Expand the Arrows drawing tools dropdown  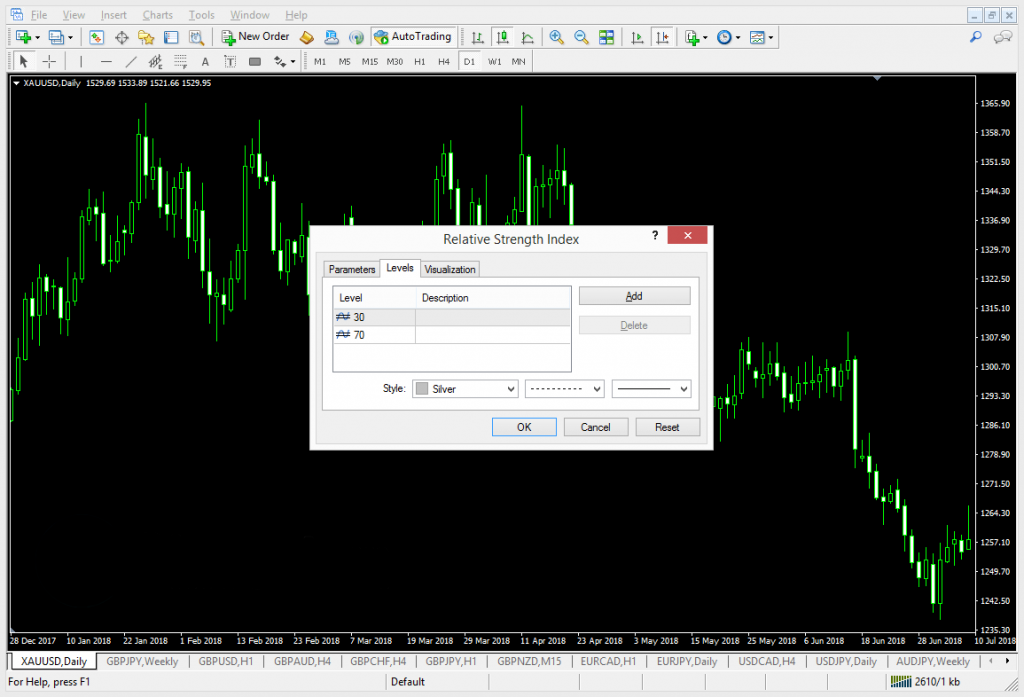pos(293,62)
